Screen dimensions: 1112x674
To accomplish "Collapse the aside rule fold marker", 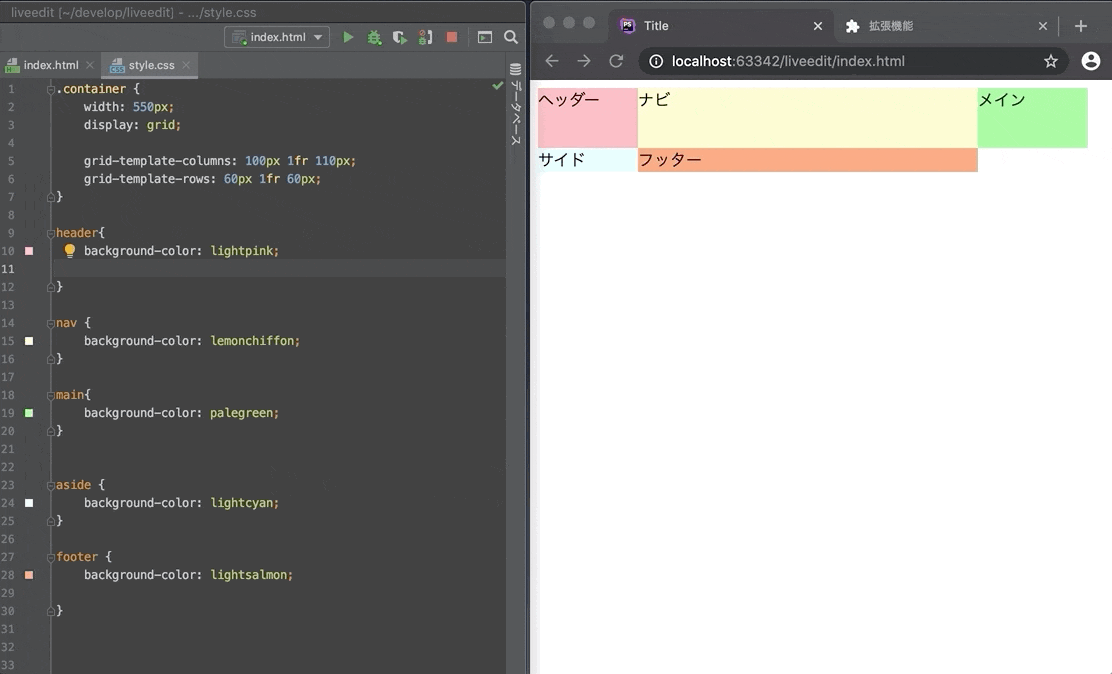I will click(x=51, y=485).
